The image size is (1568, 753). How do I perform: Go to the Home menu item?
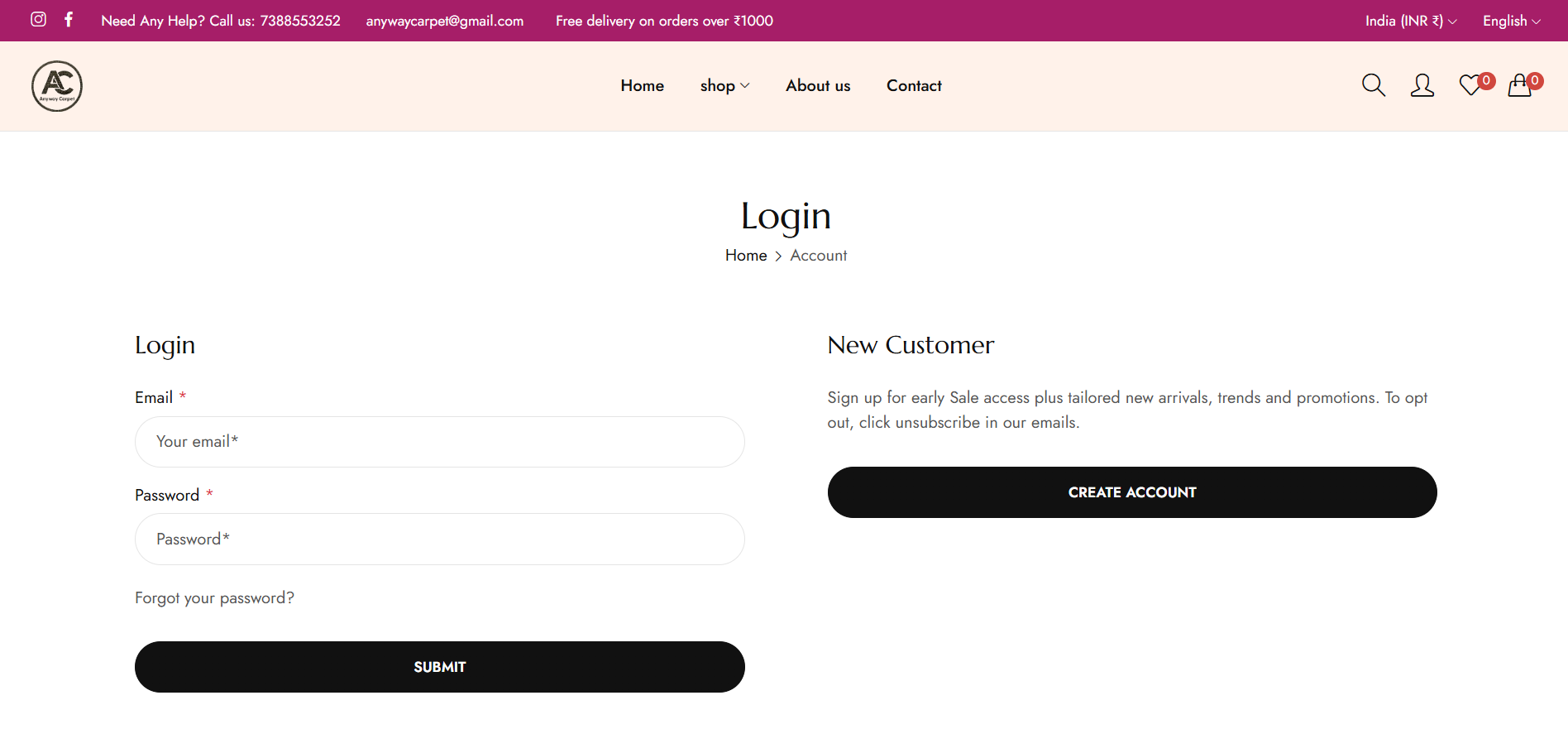pyautogui.click(x=642, y=86)
